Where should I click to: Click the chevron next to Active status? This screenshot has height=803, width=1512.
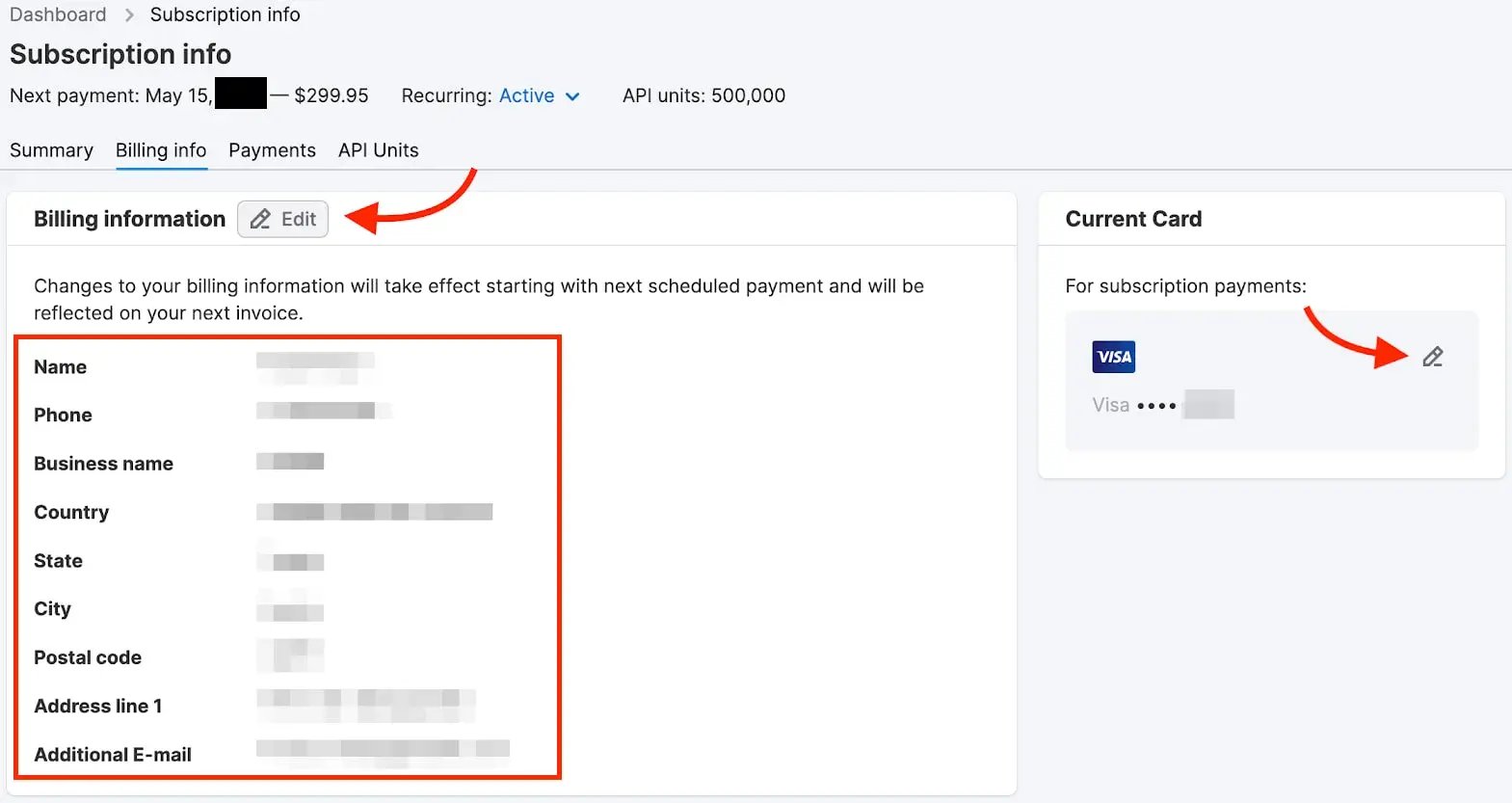[572, 96]
